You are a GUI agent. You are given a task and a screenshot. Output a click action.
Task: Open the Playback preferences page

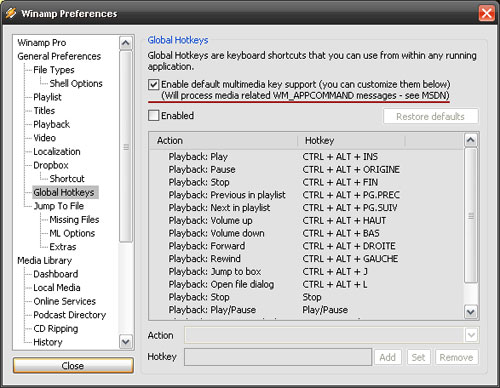(x=51, y=124)
